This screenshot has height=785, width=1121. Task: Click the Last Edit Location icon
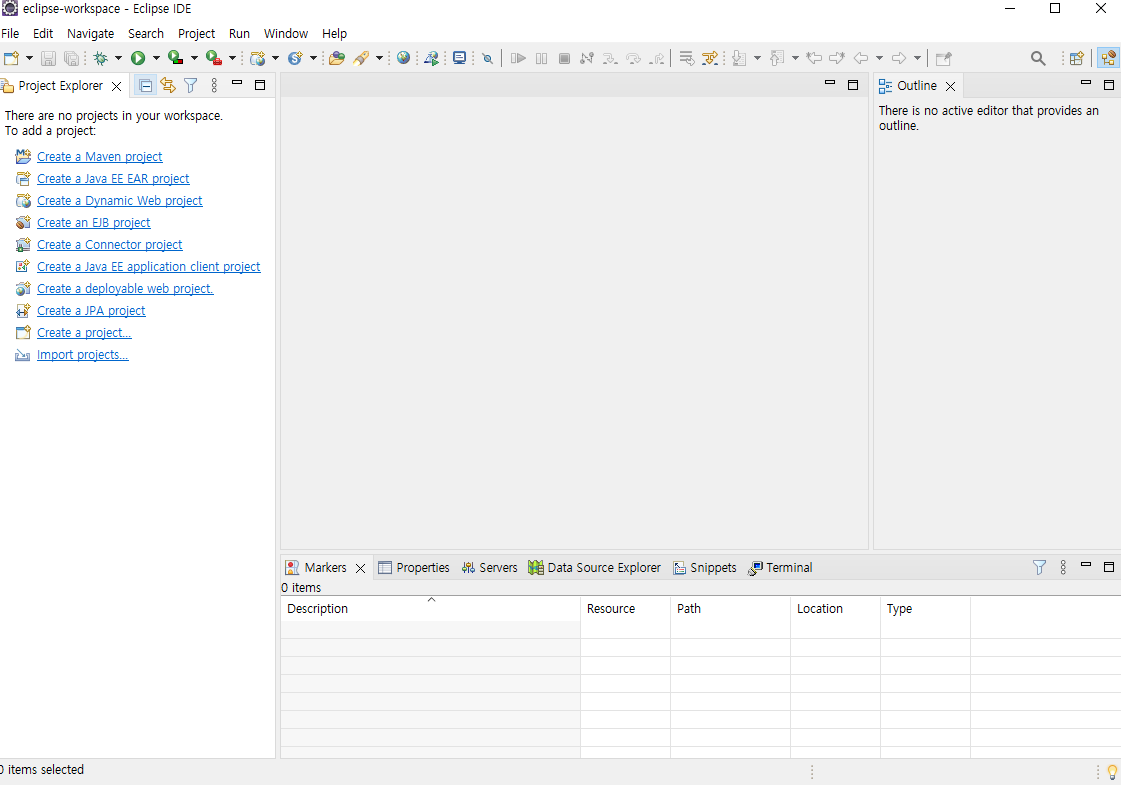(814, 58)
